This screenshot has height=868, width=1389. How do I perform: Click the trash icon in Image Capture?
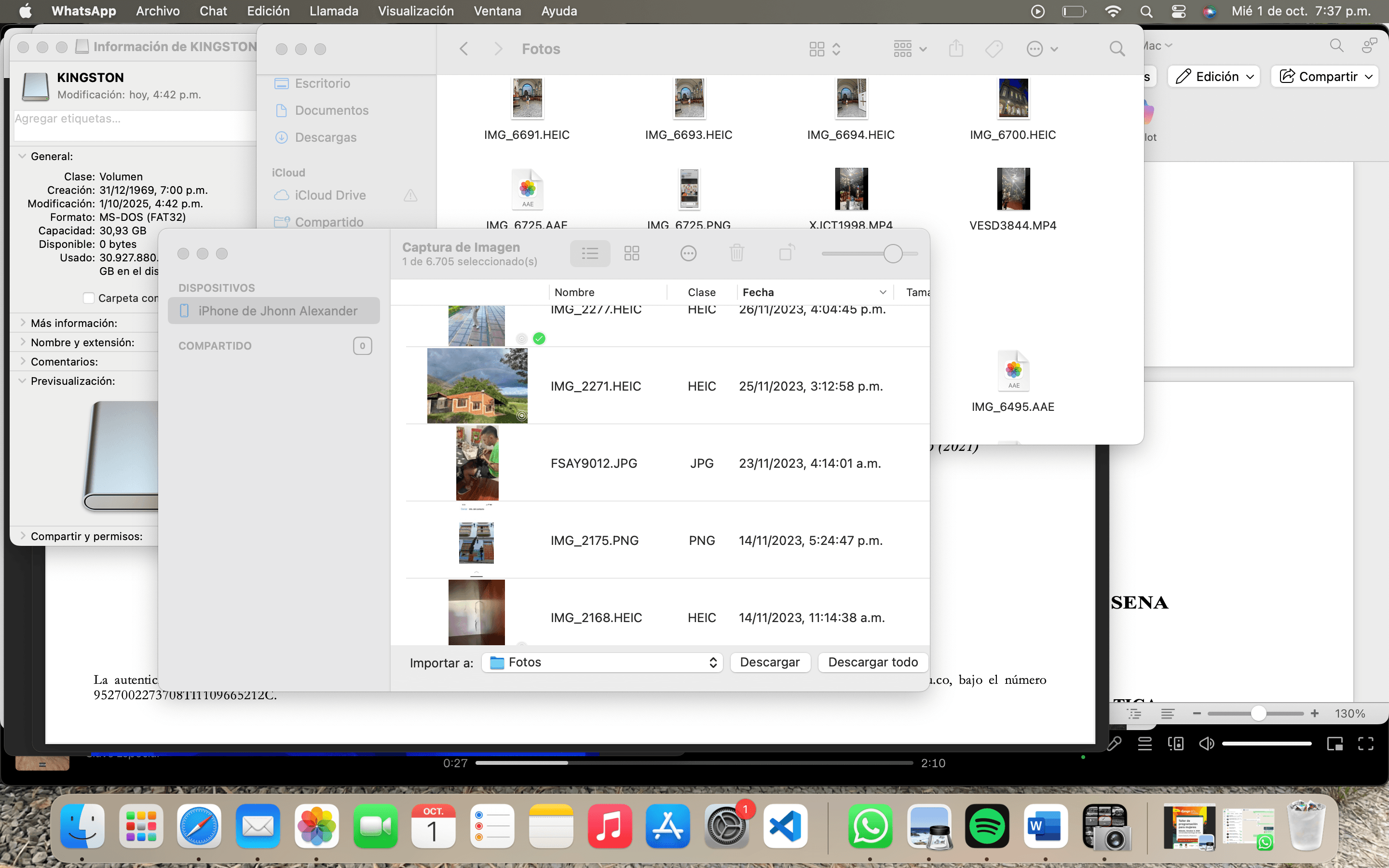(x=736, y=253)
